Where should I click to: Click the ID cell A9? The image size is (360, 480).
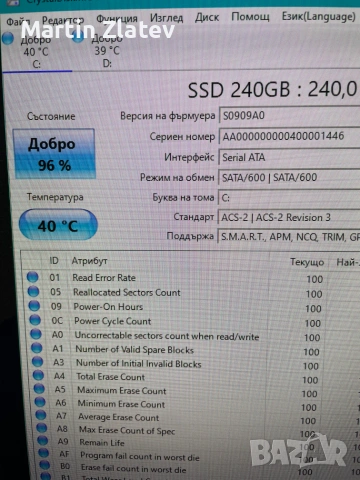[63, 441]
